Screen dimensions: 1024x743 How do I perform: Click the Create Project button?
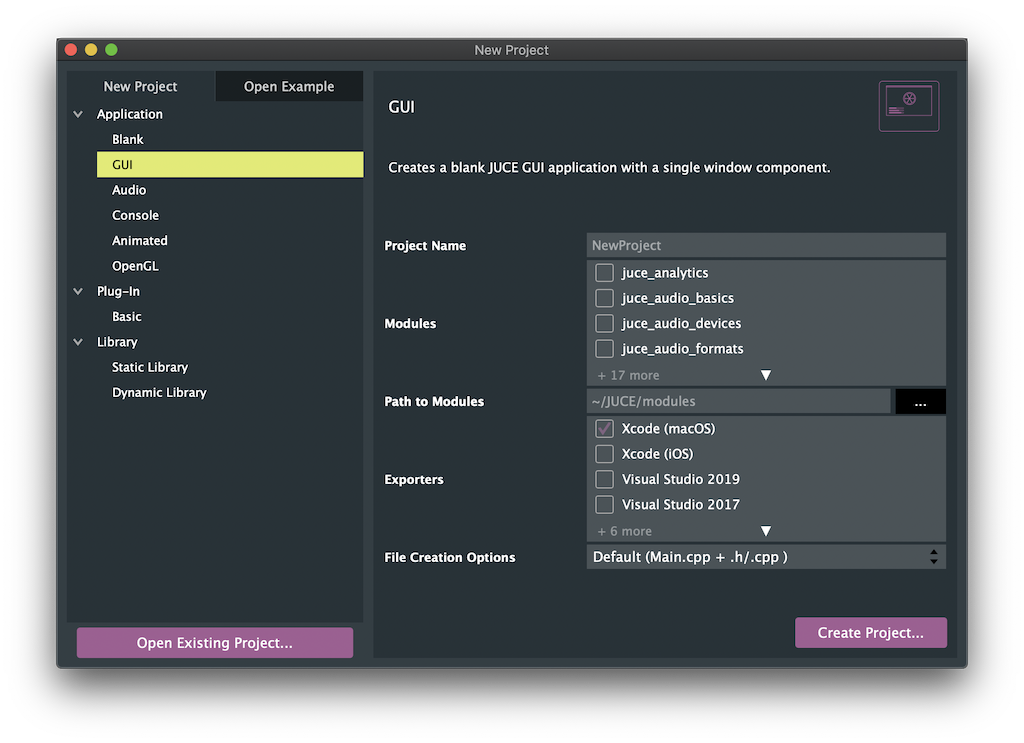[x=870, y=632]
